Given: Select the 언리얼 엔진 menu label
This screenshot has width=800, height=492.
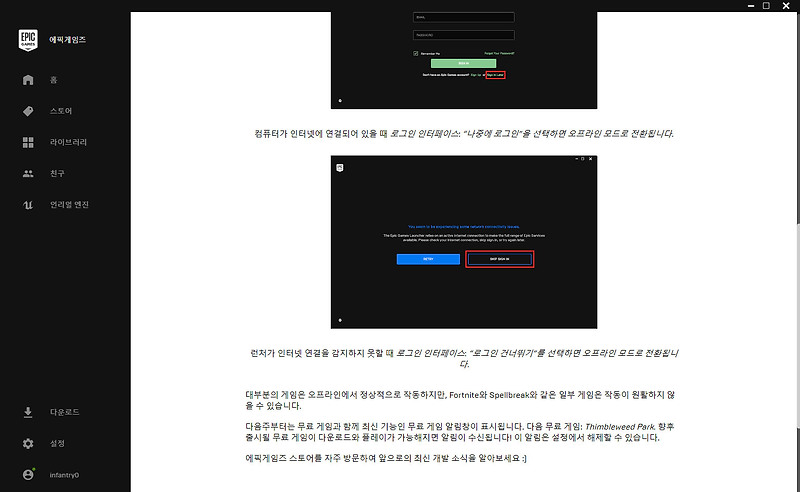Looking at the screenshot, I should pyautogui.click(x=69, y=205).
